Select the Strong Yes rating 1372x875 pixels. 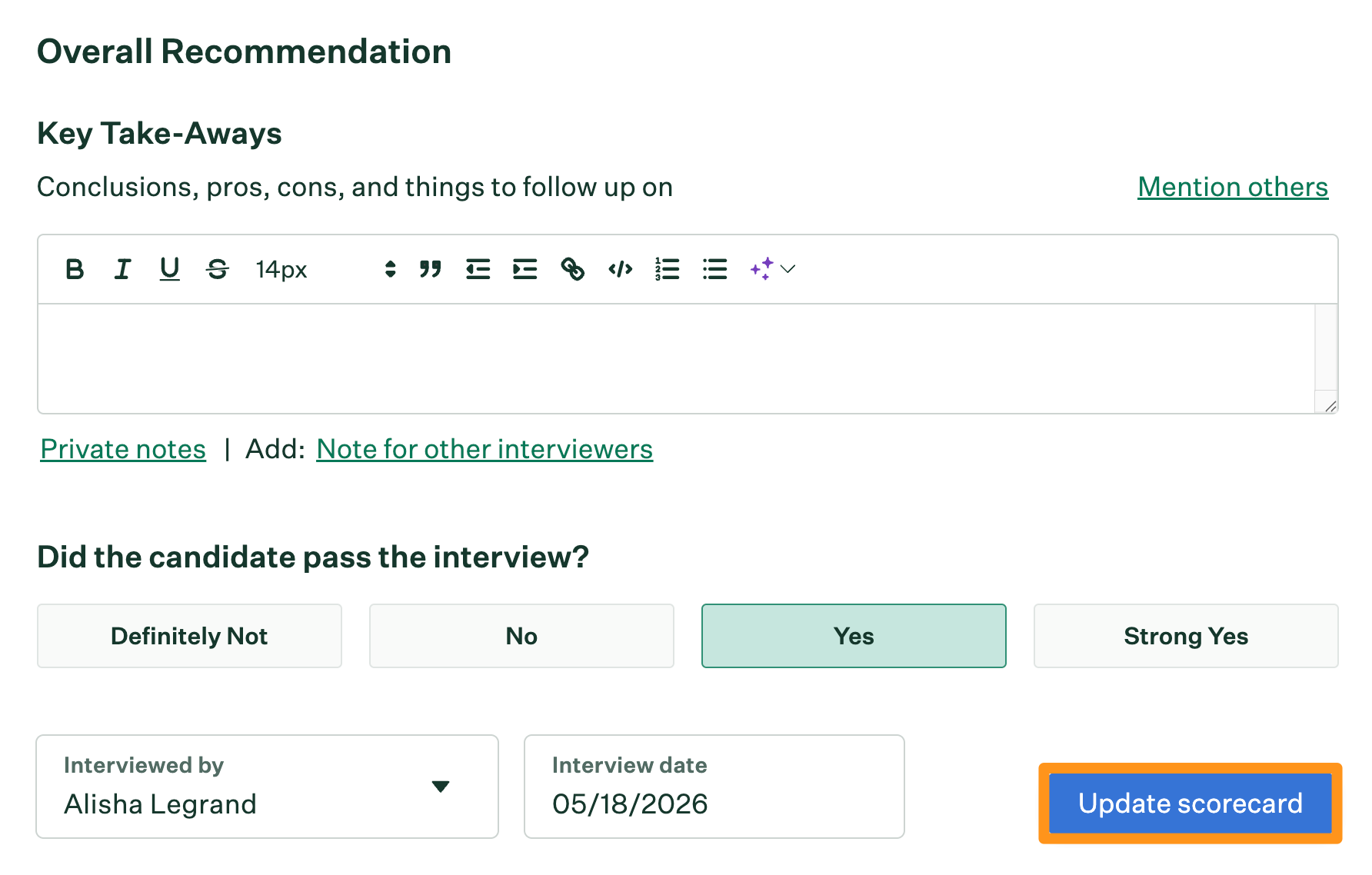point(1186,636)
